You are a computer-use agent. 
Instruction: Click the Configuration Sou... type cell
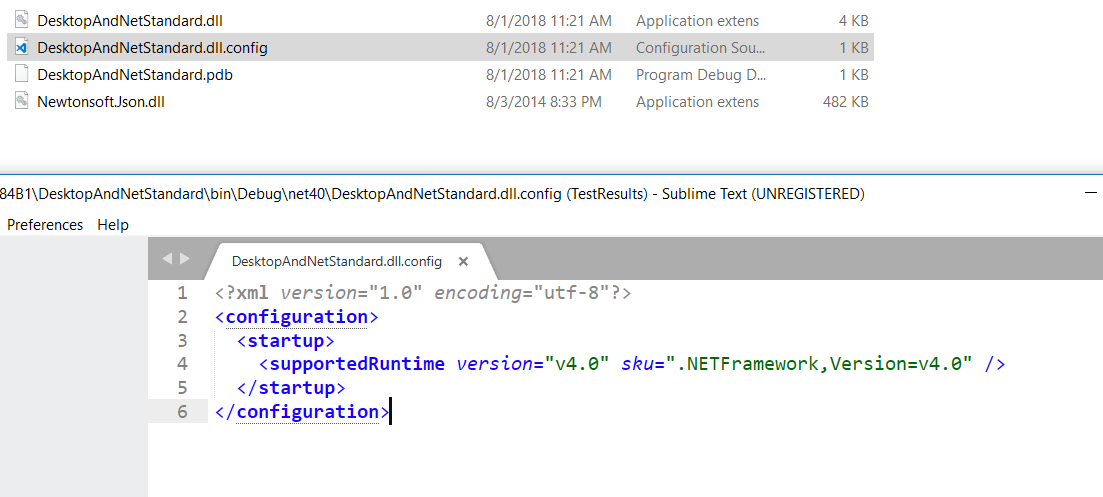tap(701, 48)
